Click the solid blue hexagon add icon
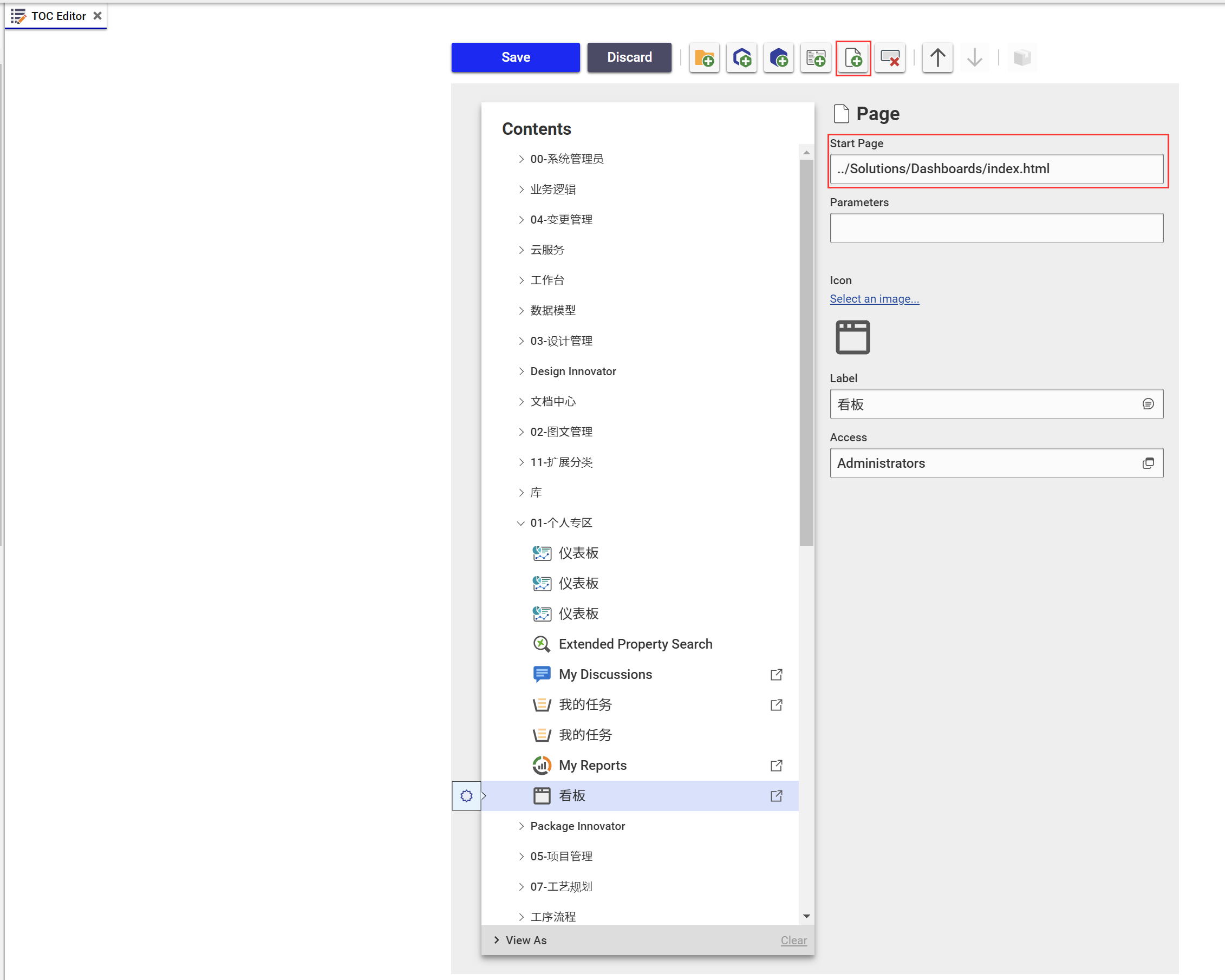 coord(778,57)
